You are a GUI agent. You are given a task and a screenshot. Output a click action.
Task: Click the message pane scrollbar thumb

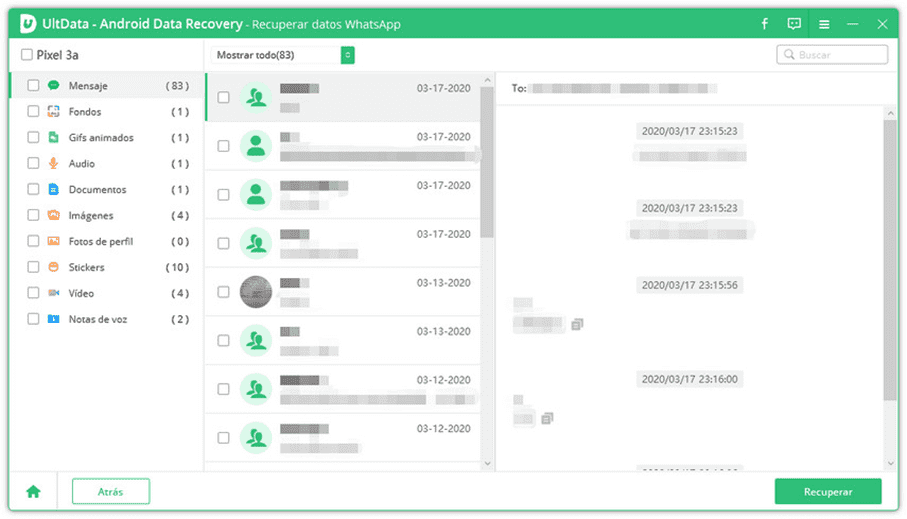point(890,260)
